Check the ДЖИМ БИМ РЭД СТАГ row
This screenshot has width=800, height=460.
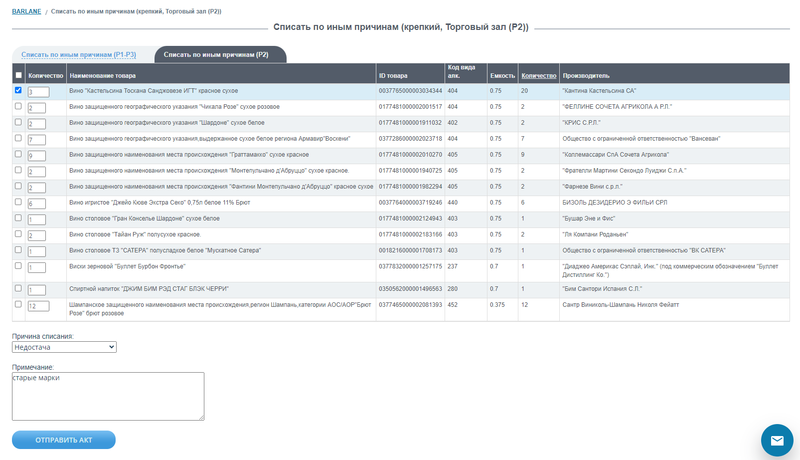(18, 288)
